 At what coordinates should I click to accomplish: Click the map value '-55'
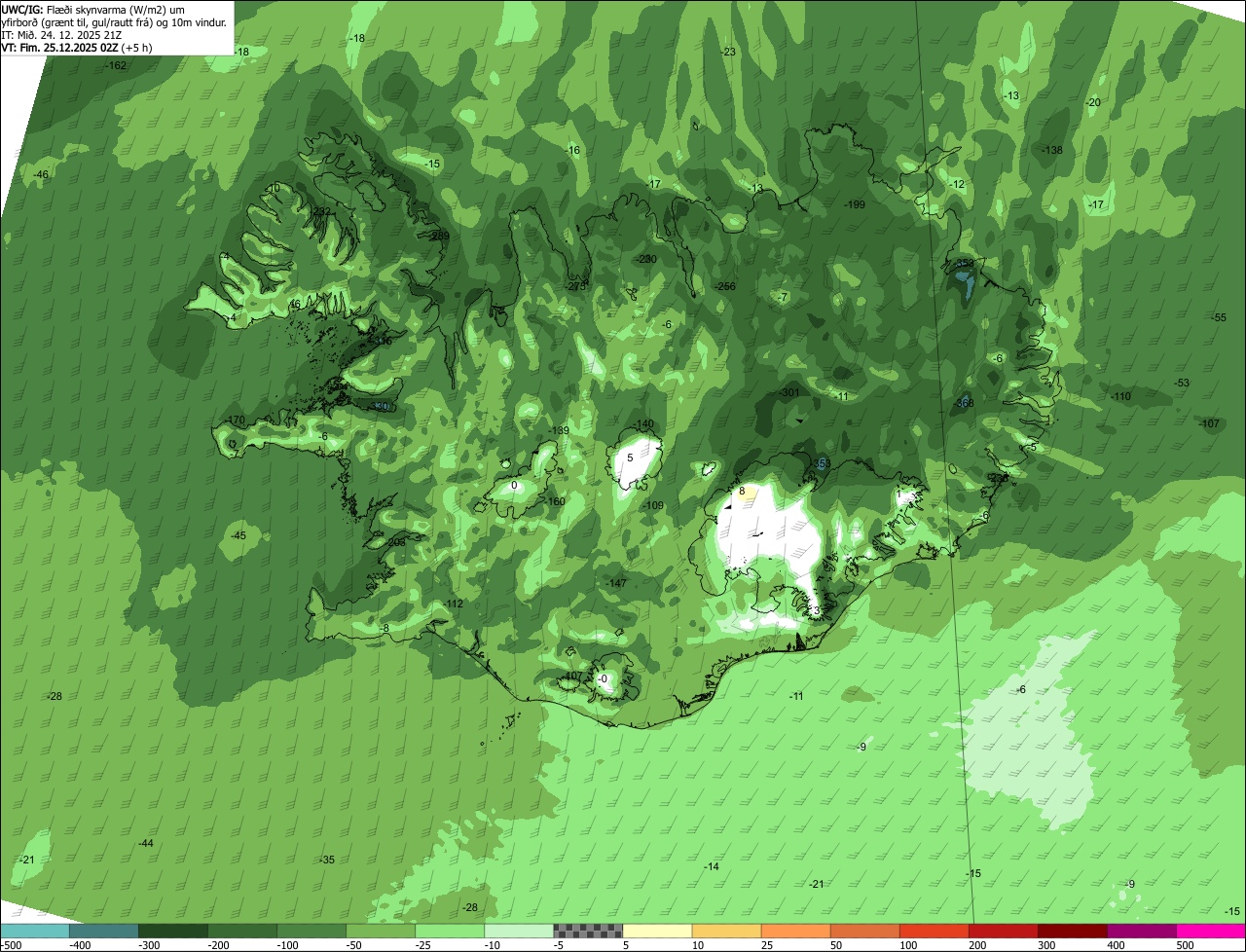pos(1218,318)
